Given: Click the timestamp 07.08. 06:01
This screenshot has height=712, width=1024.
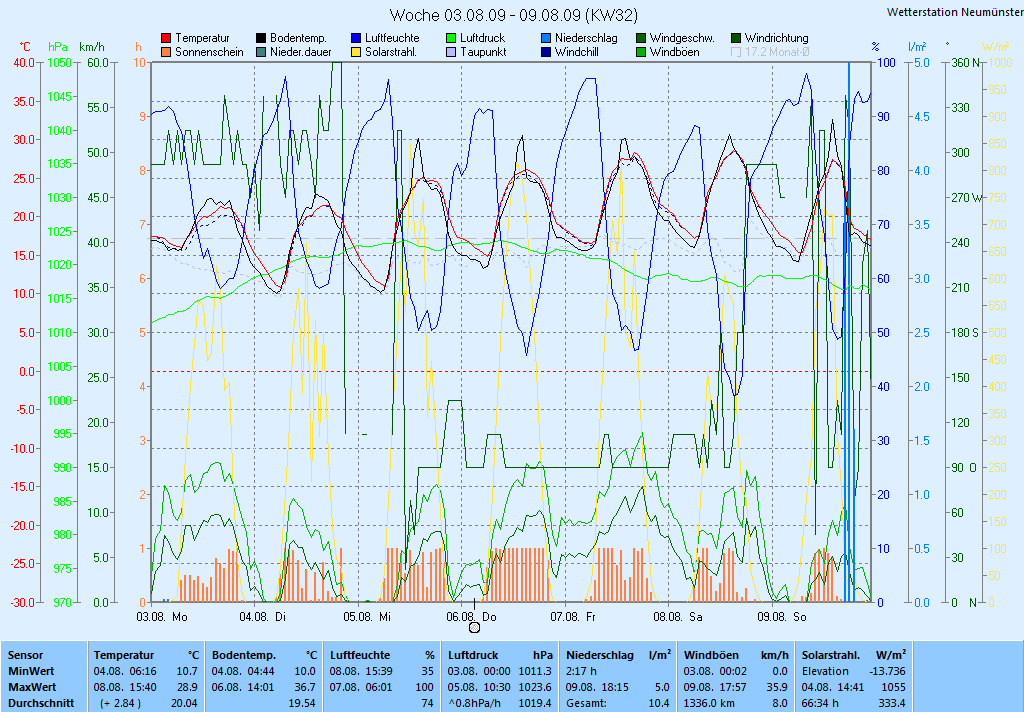Looking at the screenshot, I should [361, 688].
